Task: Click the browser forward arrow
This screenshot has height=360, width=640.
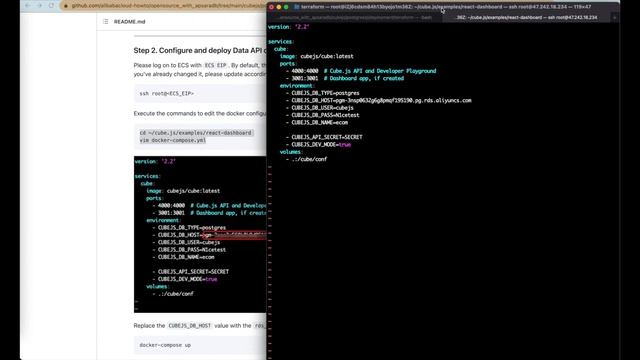Action: pos(40,6)
